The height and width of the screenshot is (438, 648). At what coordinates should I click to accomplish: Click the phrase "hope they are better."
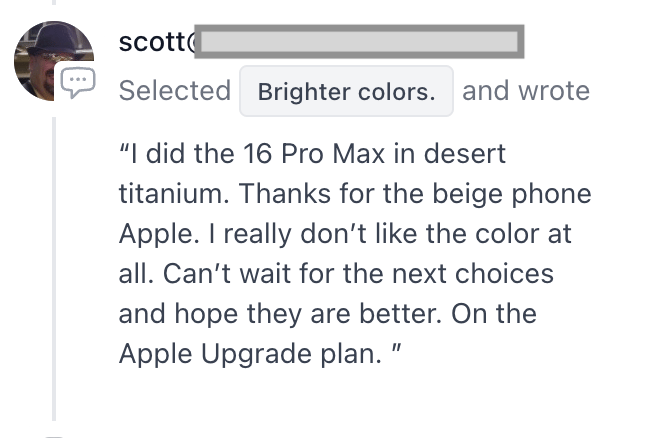click(x=308, y=314)
